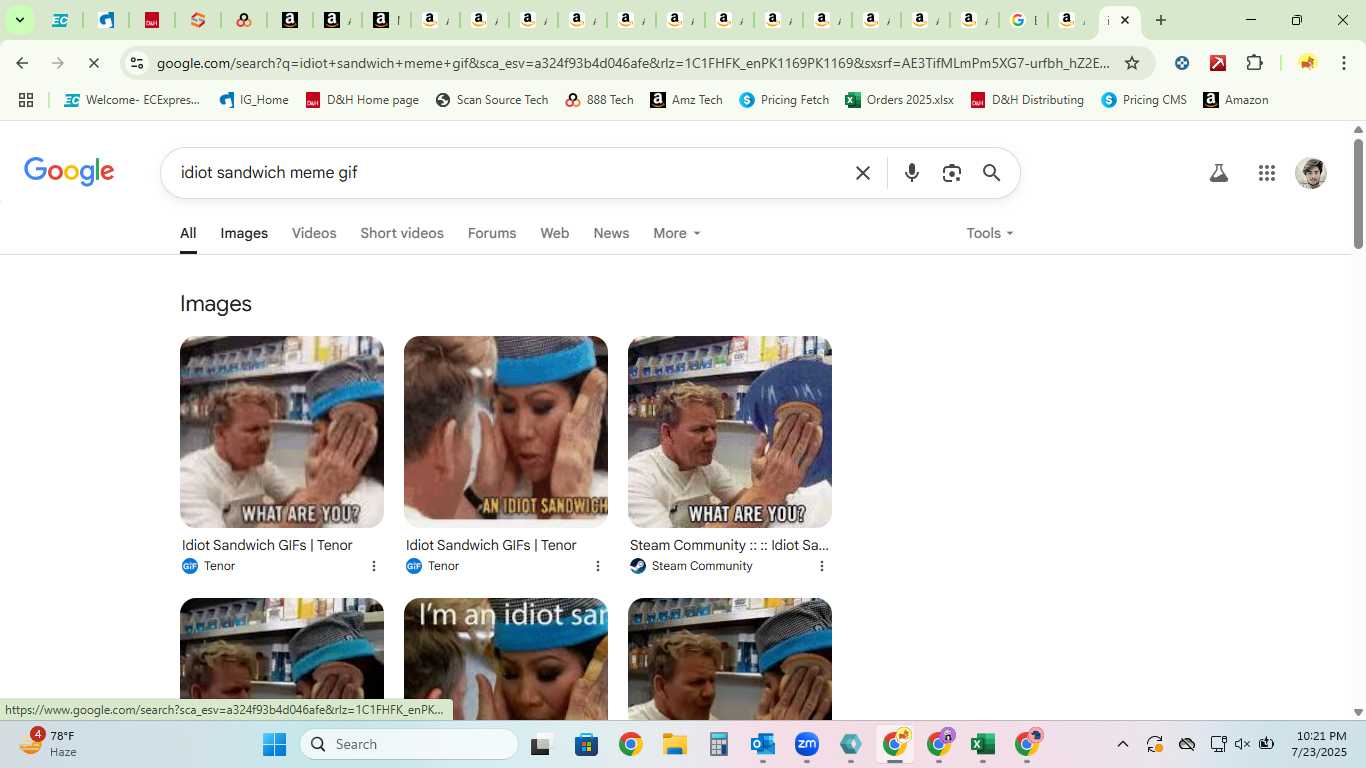Open the Extensions puzzle icon
This screenshot has height=768, width=1366.
pos(1255,63)
